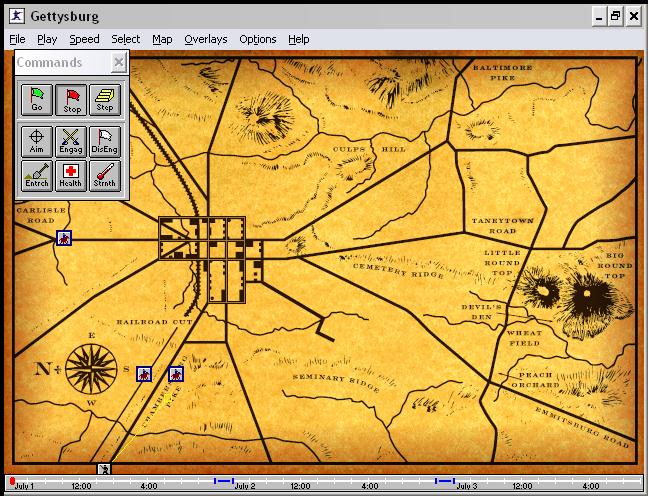Image resolution: width=648 pixels, height=496 pixels.
Task: Click 12:00 on the July 1 timeline
Action: 81,486
